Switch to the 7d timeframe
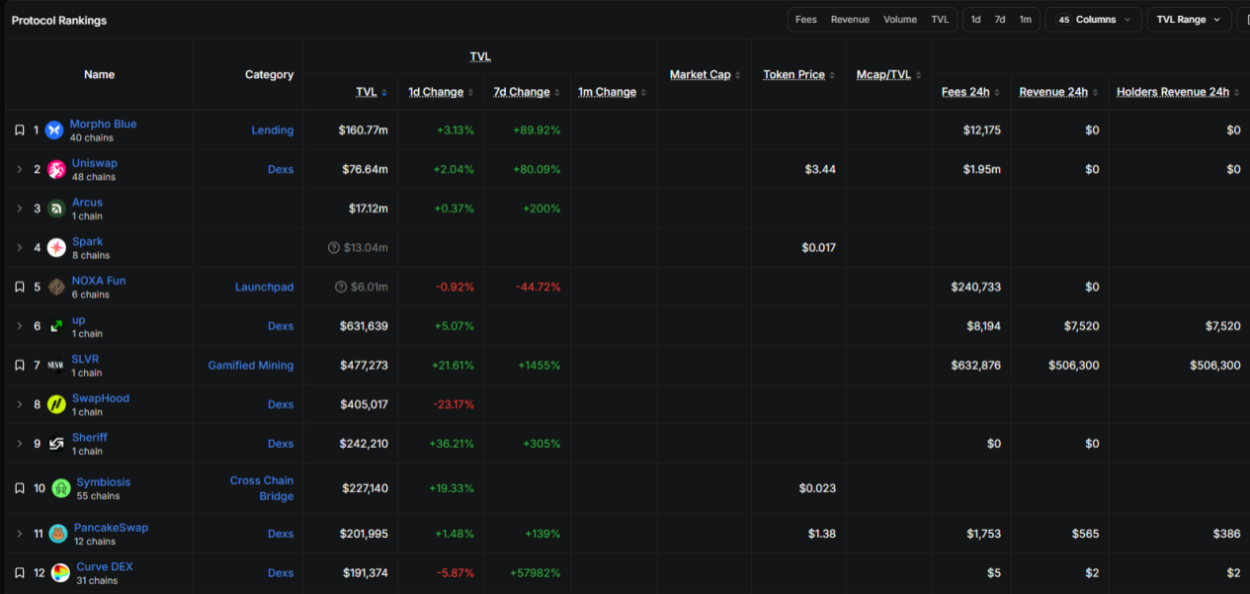Screen dimensions: 1250x594 (1000, 20)
